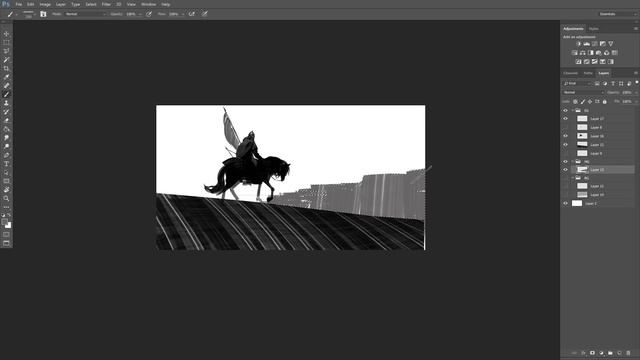Add a Black & White adjustment
The width and height of the screenshot is (640, 360).
[591, 53]
